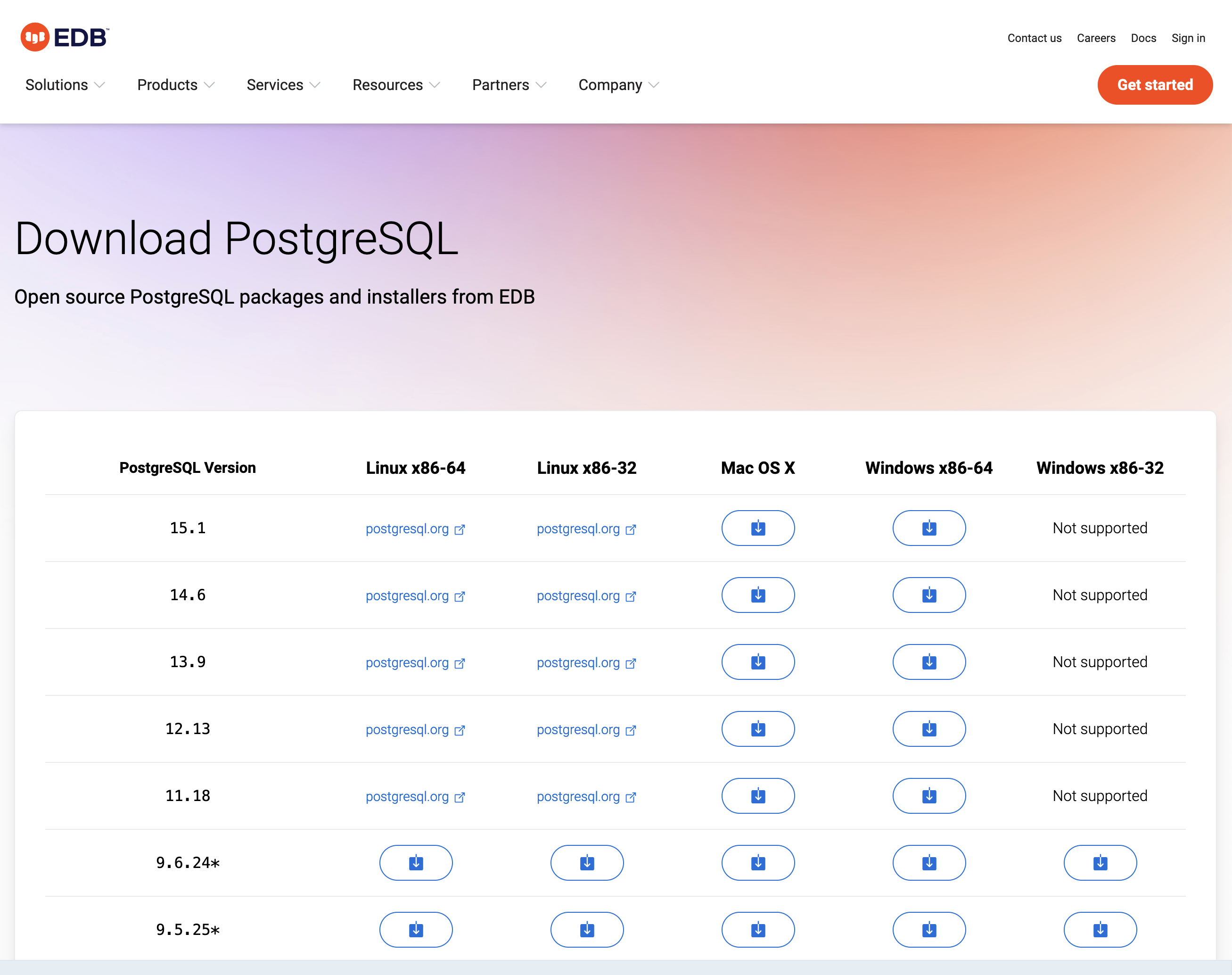Download PostgreSQL 9.6.24 for Linux x86-64

tap(415, 862)
